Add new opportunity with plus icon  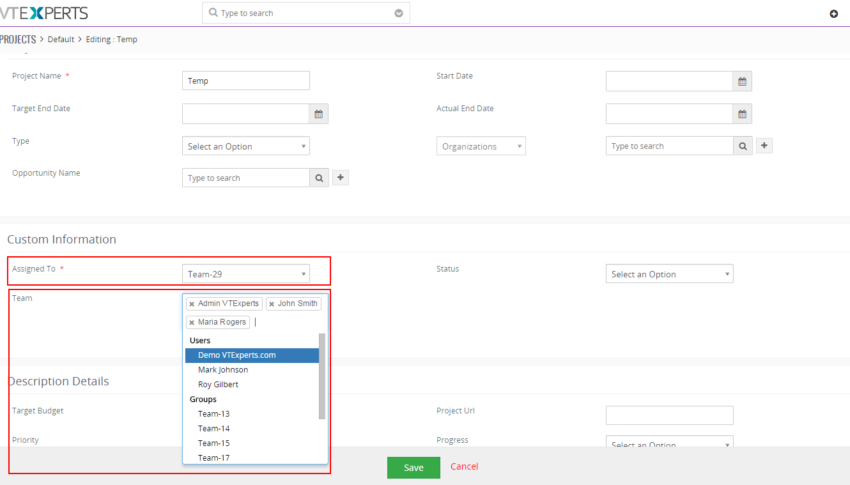[340, 177]
